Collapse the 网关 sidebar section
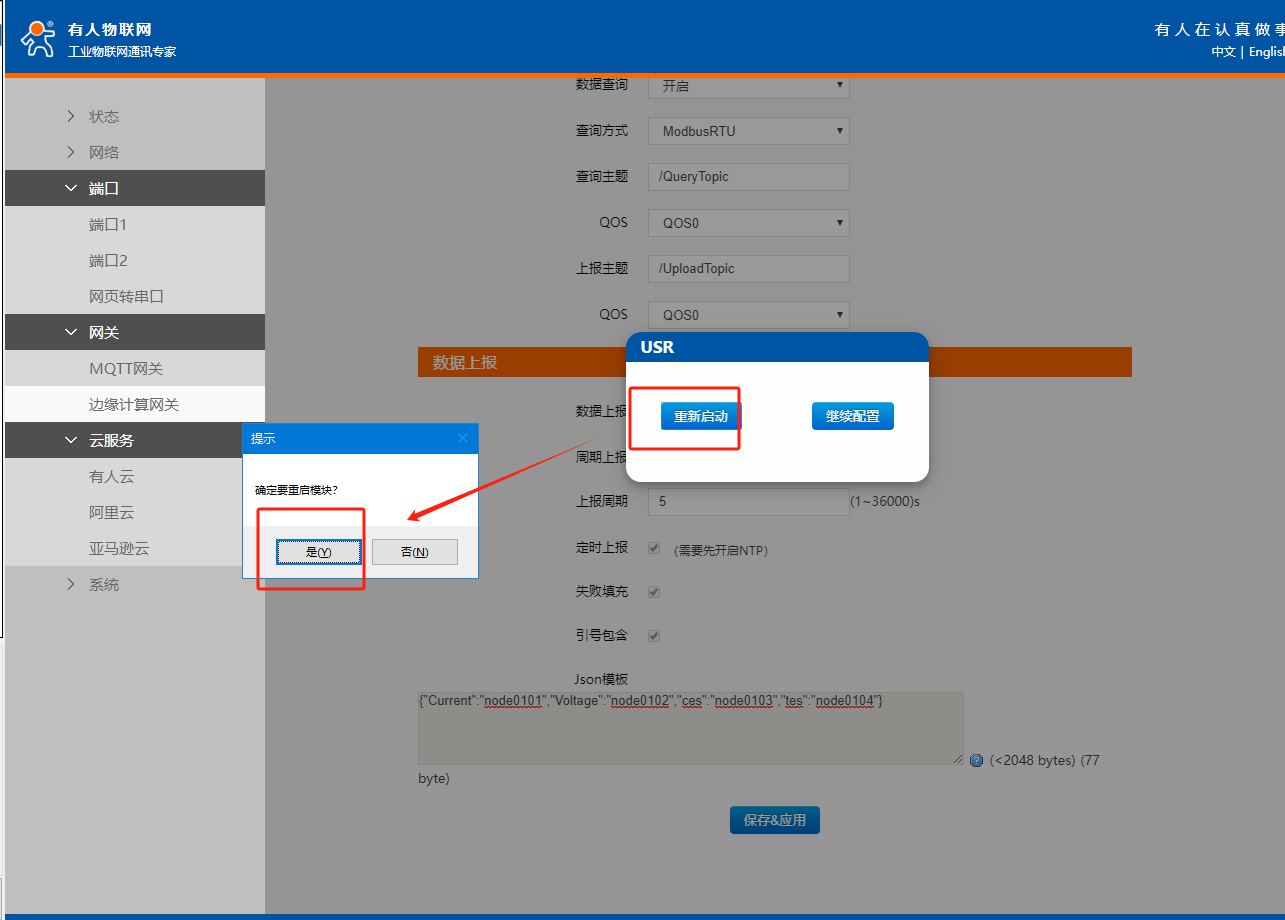This screenshot has width=1285, height=920. 135,332
